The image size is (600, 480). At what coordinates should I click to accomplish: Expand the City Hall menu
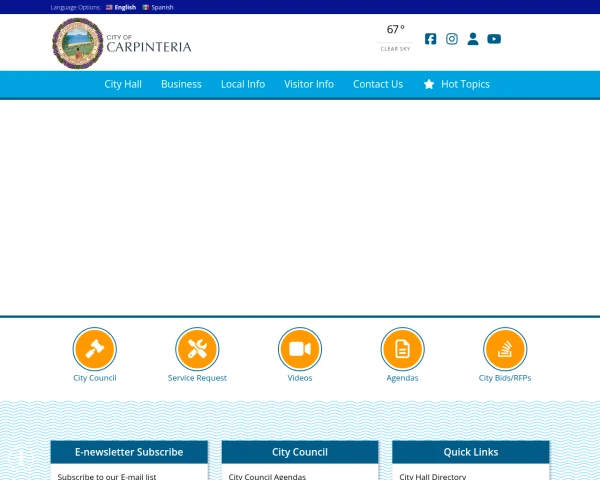point(123,84)
